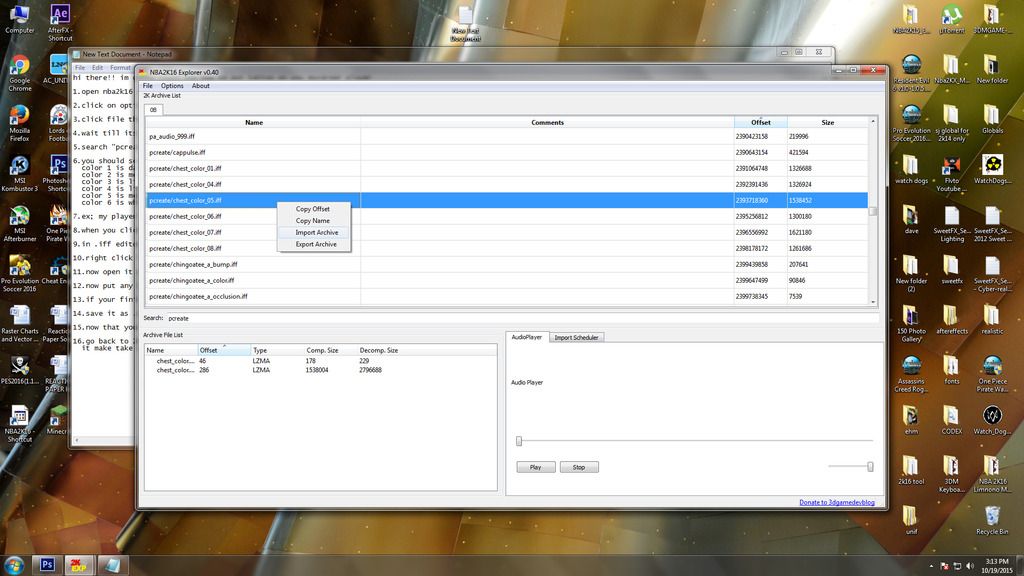The height and width of the screenshot is (576, 1024).
Task: Click the Play audio button
Action: [536, 467]
